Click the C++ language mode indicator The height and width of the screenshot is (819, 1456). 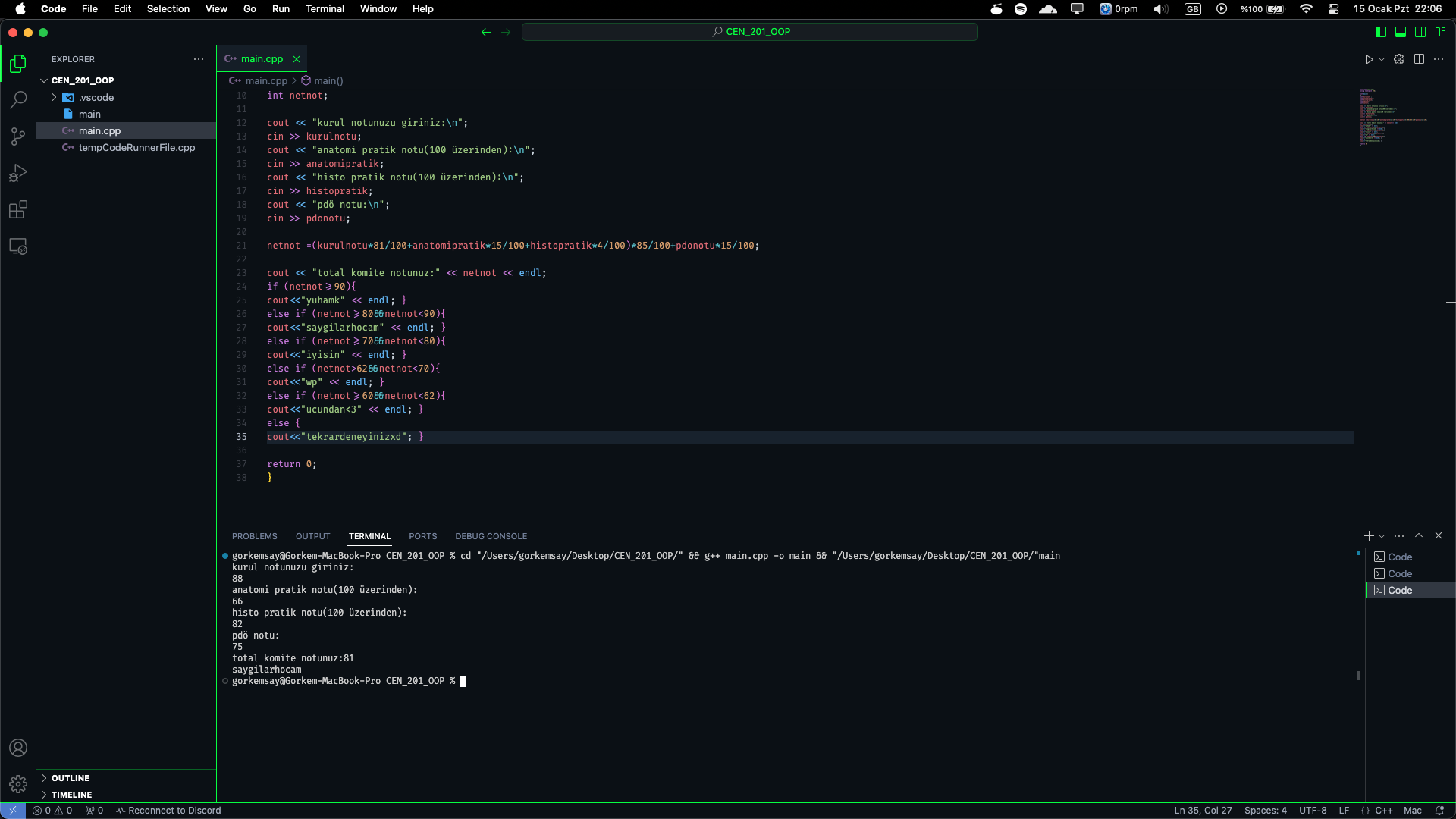(x=1383, y=811)
